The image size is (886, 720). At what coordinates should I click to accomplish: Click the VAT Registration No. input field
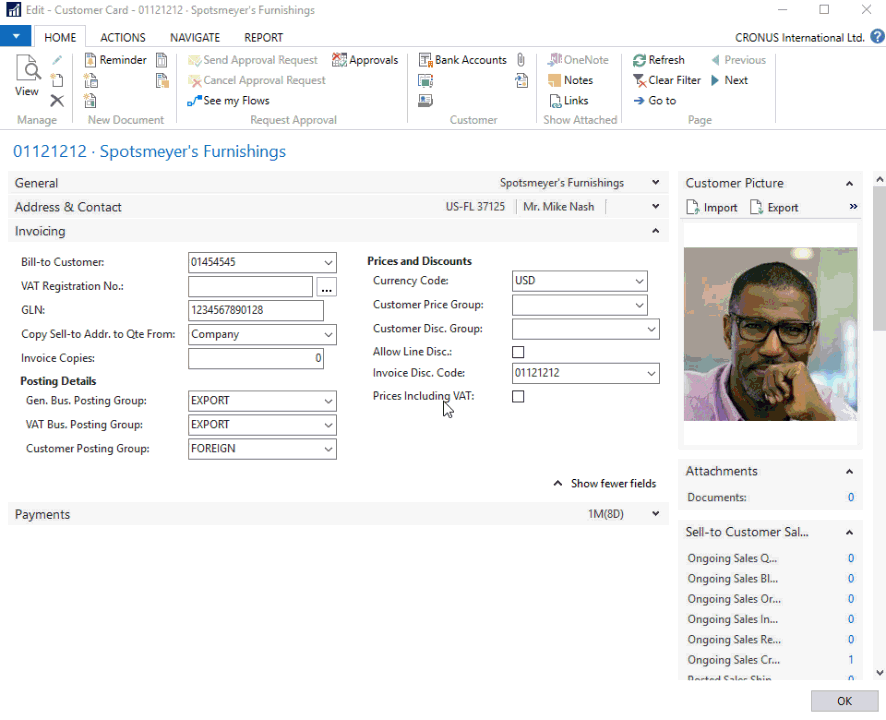pos(250,287)
